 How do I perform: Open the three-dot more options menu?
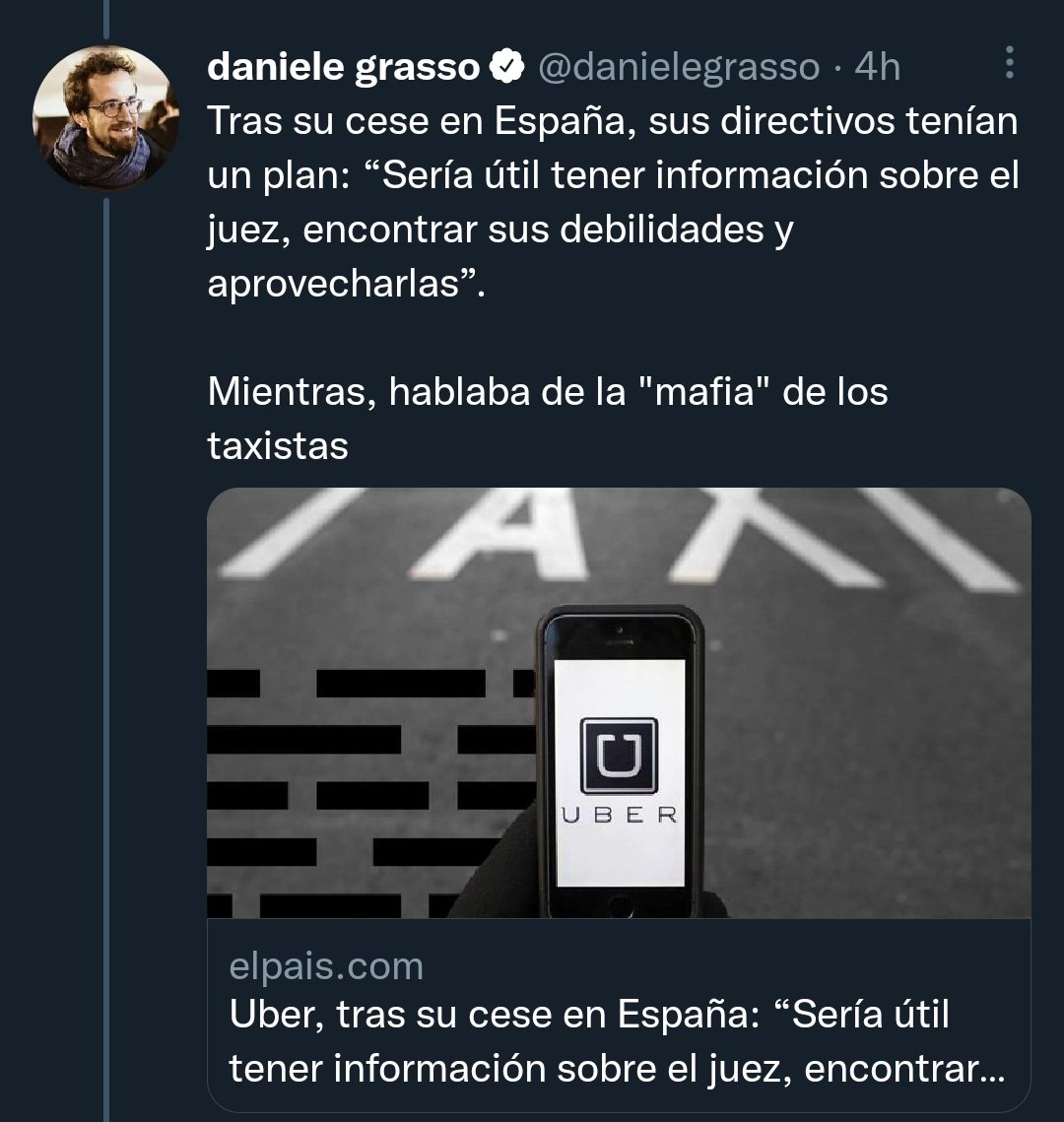pyautogui.click(x=1009, y=63)
